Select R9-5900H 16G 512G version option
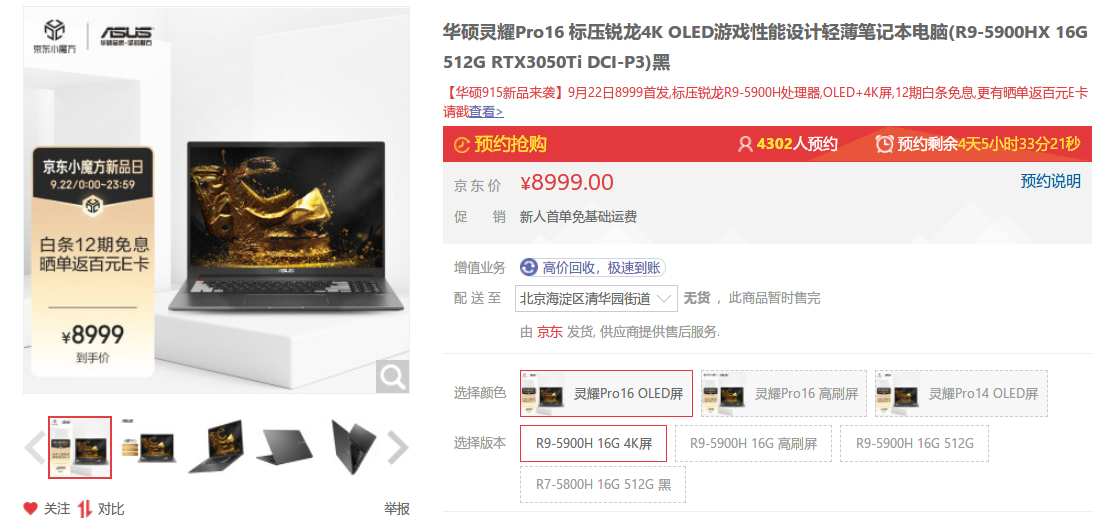The height and width of the screenshot is (526, 1102). point(914,444)
